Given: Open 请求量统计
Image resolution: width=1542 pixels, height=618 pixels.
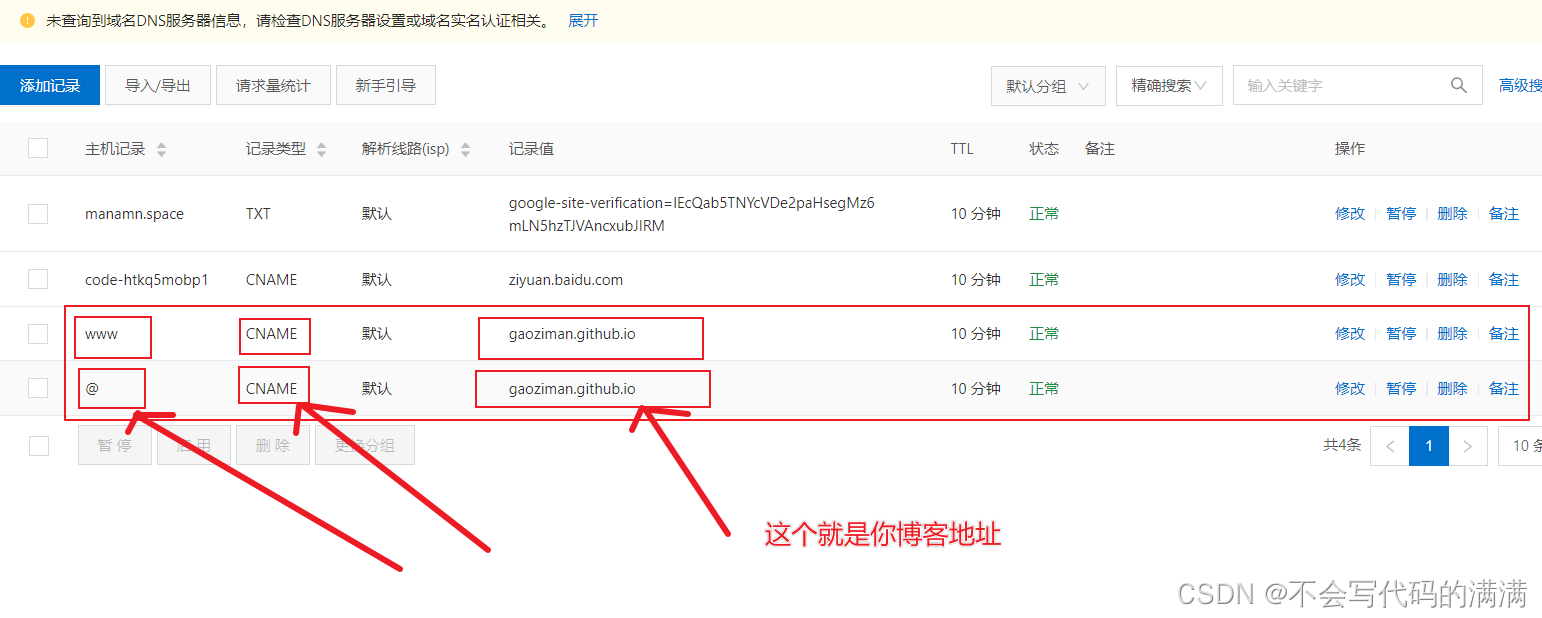Looking at the screenshot, I should click(x=273, y=86).
